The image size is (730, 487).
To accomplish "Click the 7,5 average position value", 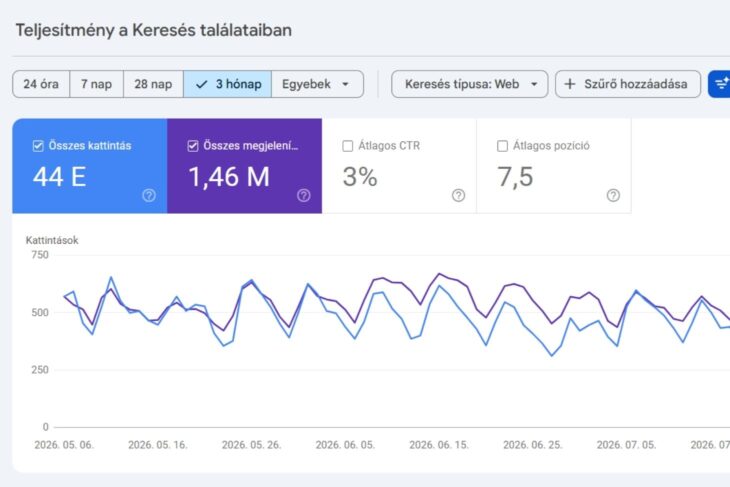I will tap(515, 177).
